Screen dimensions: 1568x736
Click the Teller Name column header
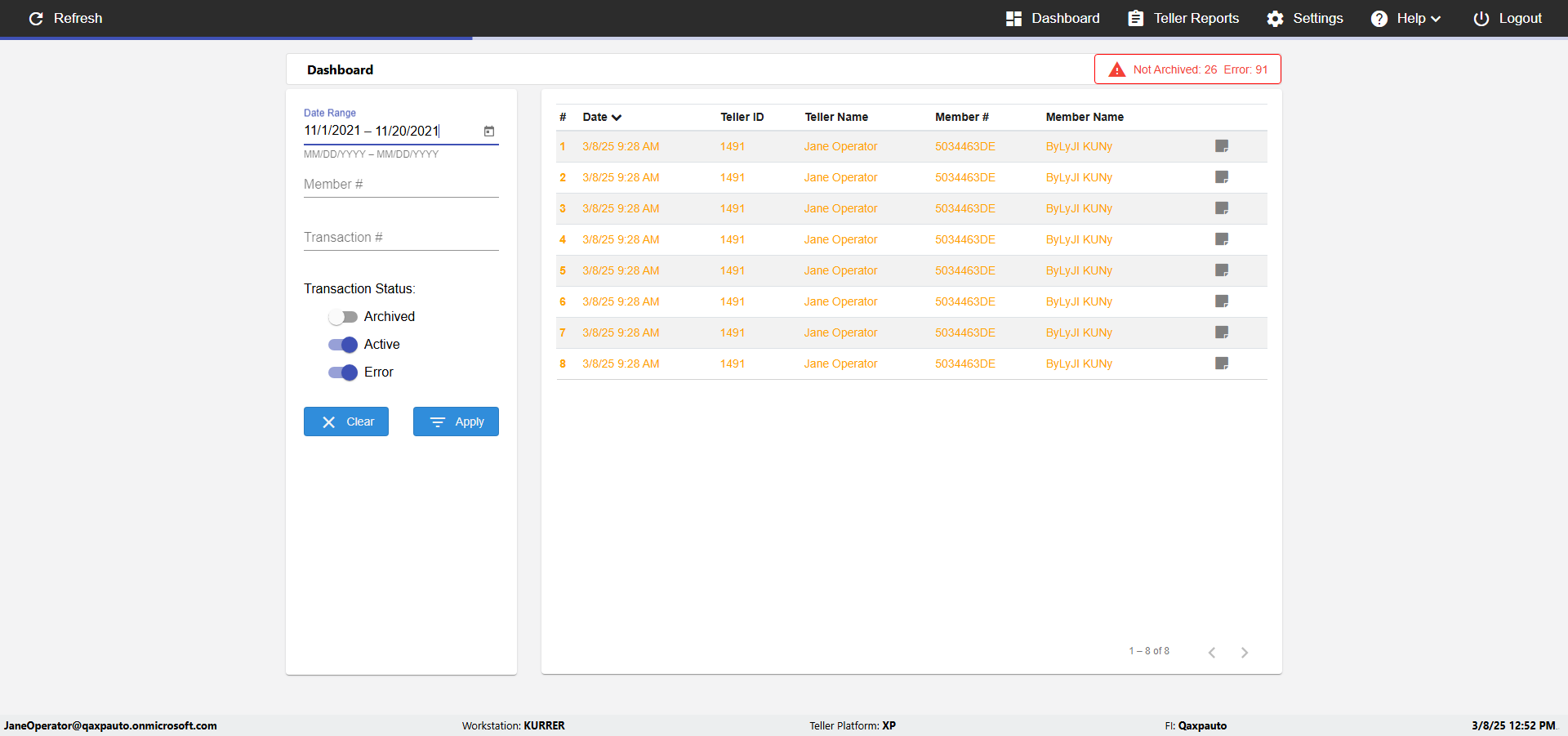[836, 118]
